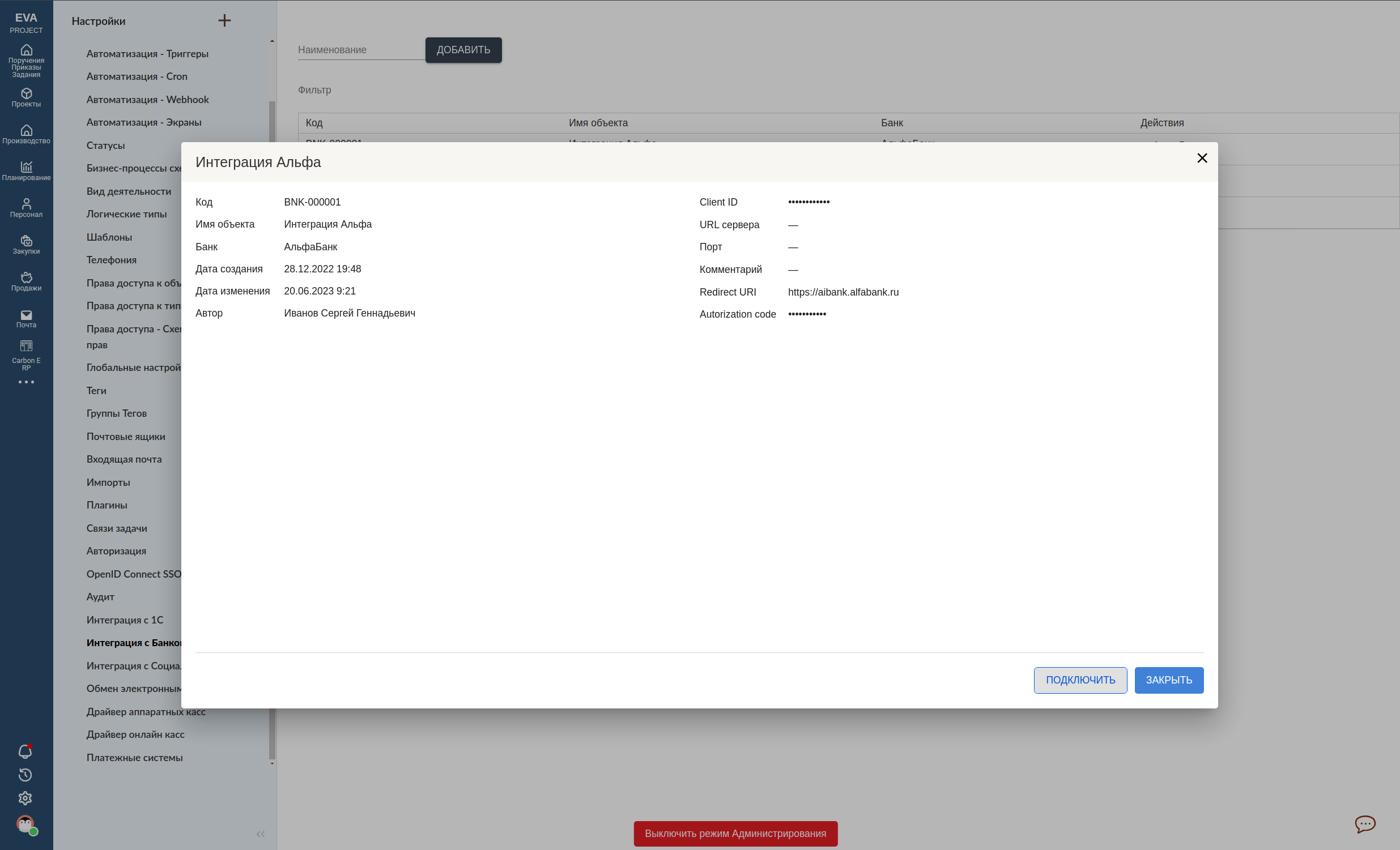Open the Почта mail section
The image size is (1400, 850).
point(26,318)
